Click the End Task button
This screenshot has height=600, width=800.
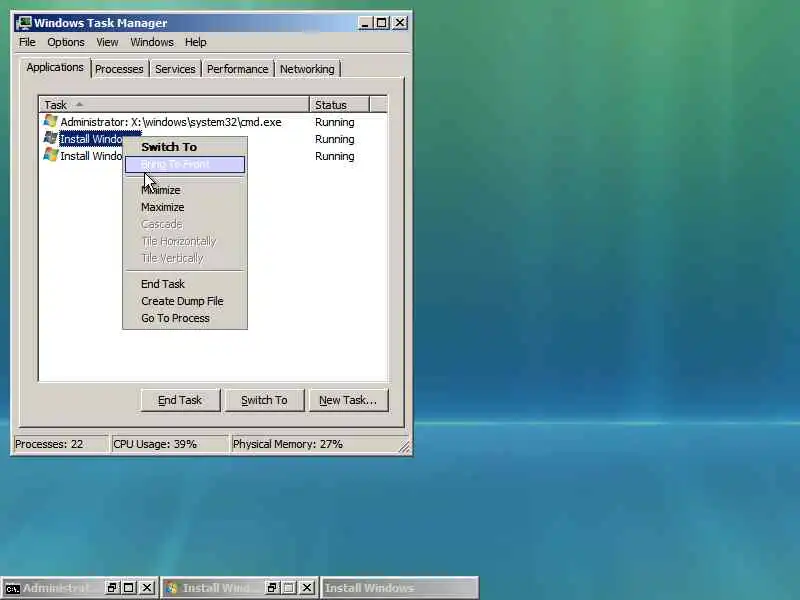click(180, 400)
